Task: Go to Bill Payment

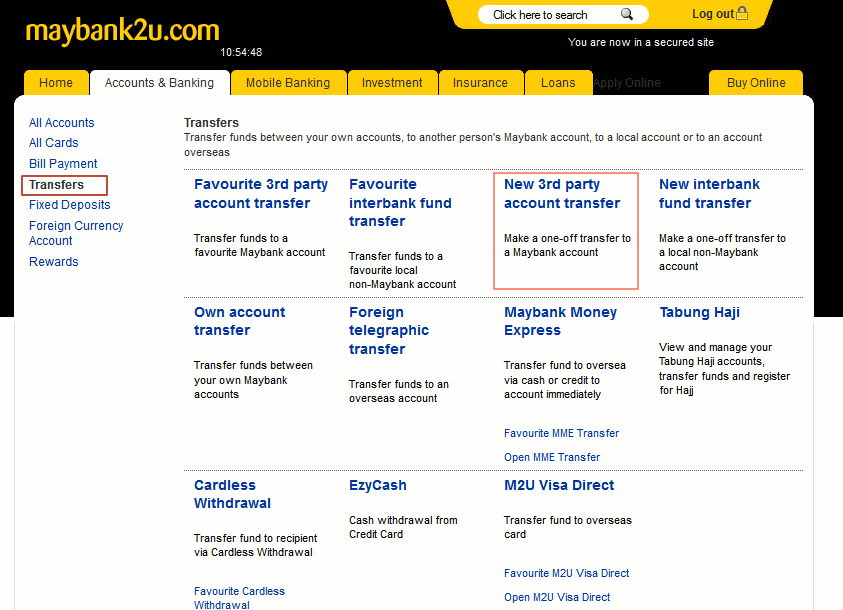Action: (63, 164)
